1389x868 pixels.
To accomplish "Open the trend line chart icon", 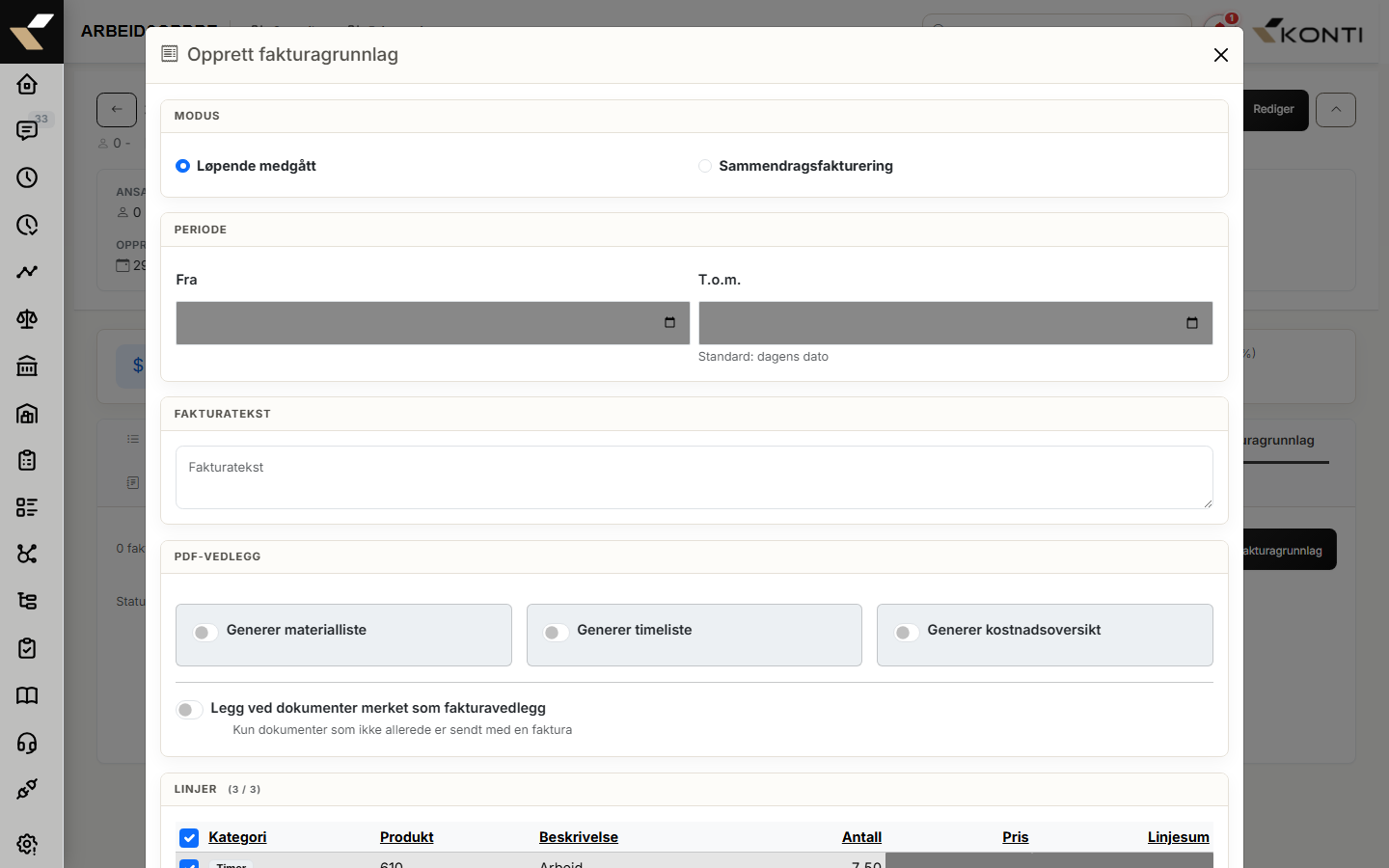I will pos(27,272).
